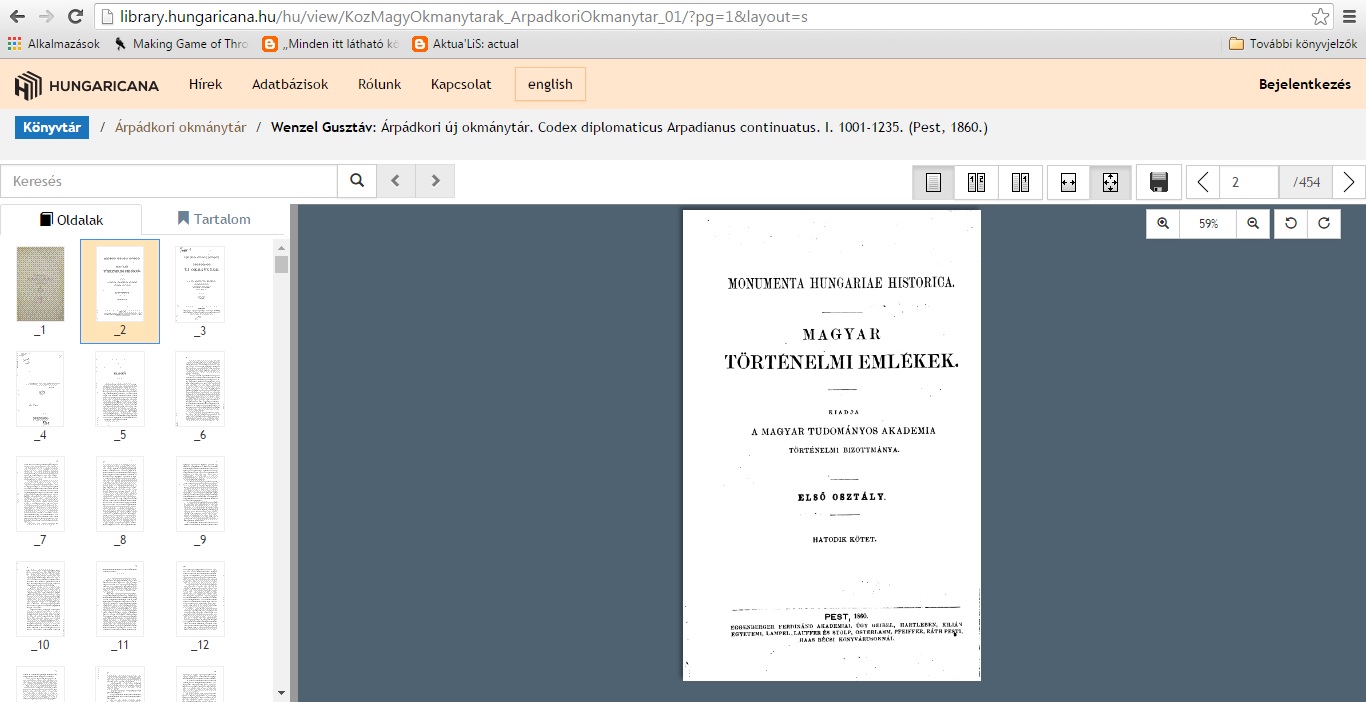
Task: Open Making Game of Thrones bookmark
Action: (181, 44)
